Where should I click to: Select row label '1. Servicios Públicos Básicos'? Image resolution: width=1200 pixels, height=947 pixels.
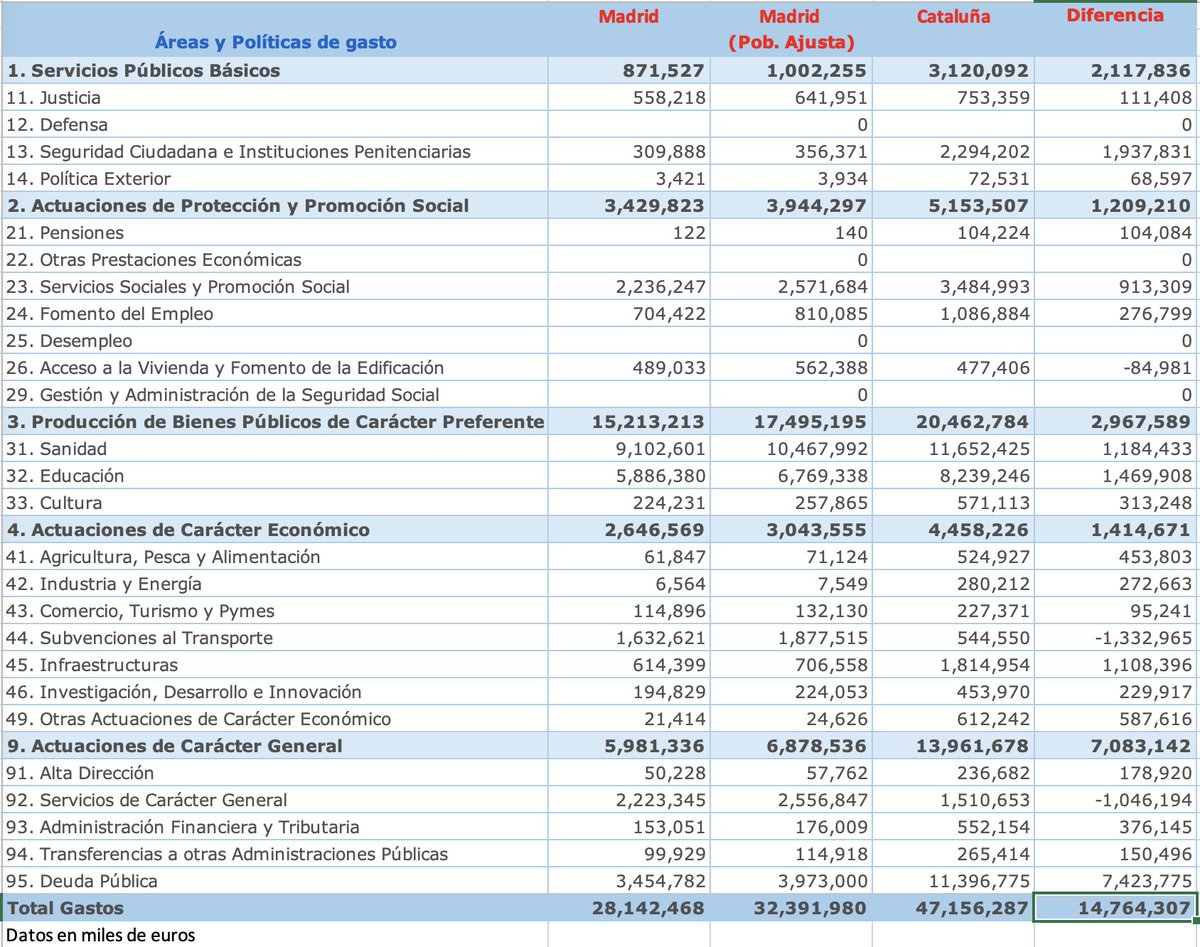143,70
